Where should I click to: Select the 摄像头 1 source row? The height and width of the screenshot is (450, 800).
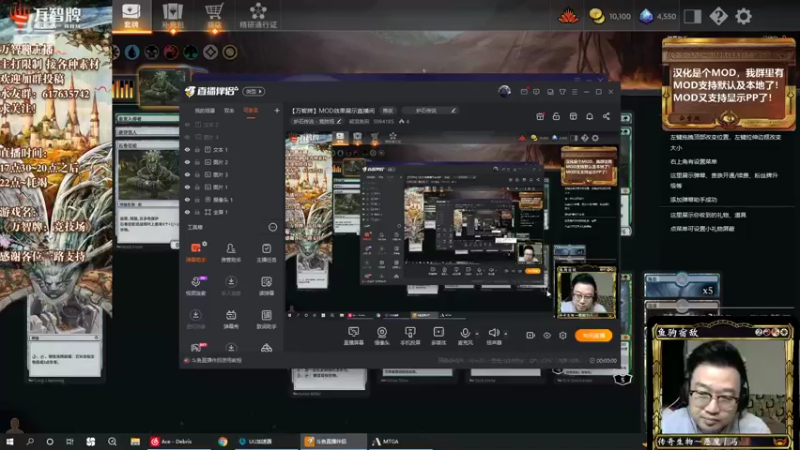coord(232,199)
